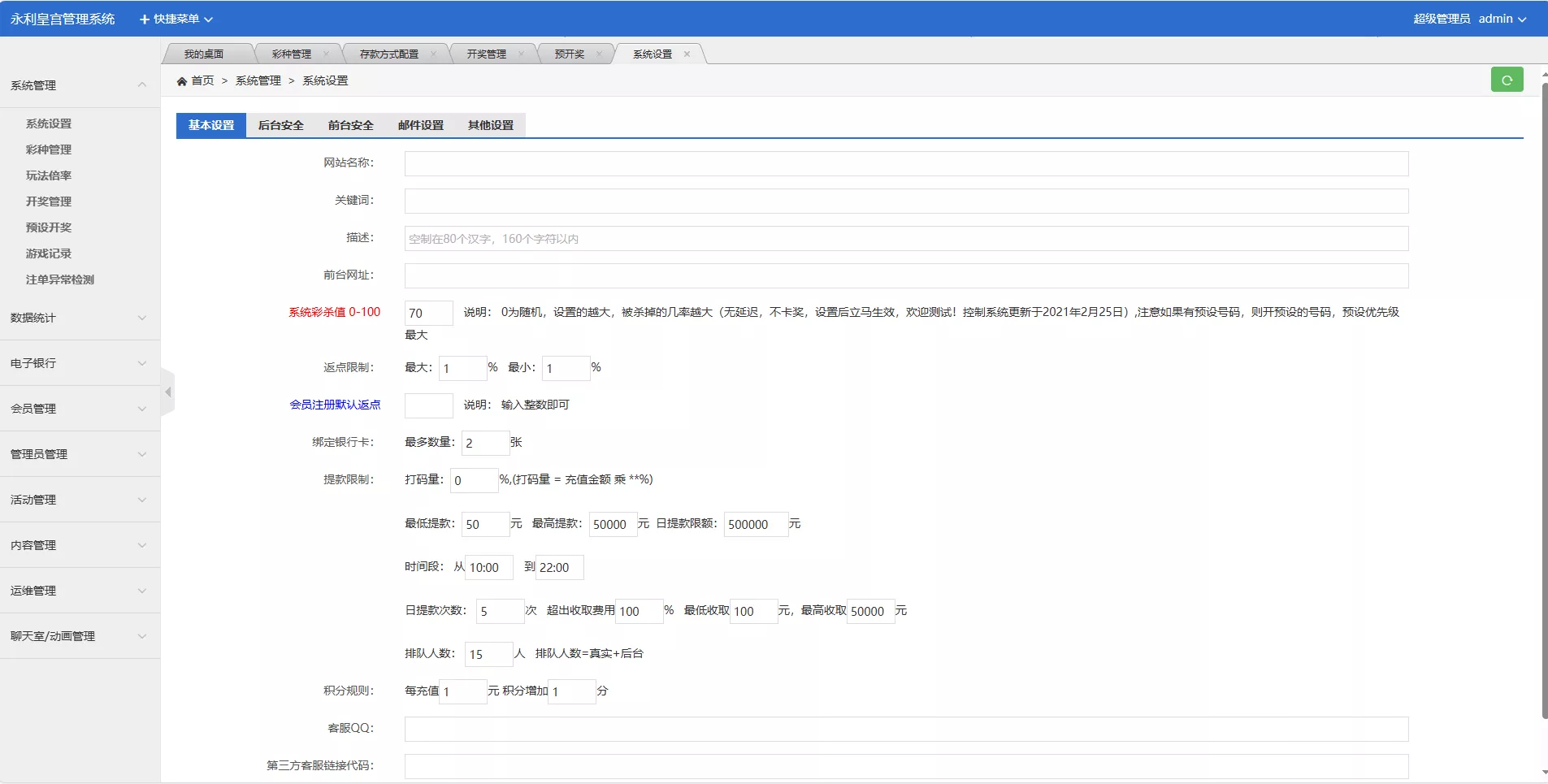Screen dimensions: 1548x784
Task: Click the 系统彩杀值 input field
Action: (x=428, y=313)
